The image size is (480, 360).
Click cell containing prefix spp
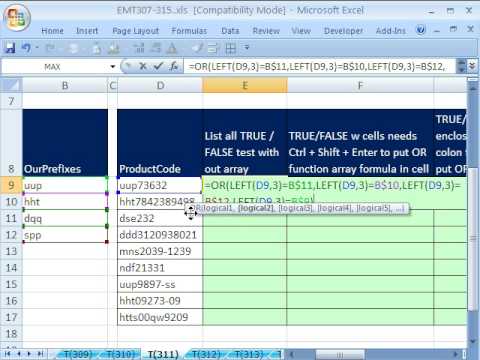click(65, 235)
